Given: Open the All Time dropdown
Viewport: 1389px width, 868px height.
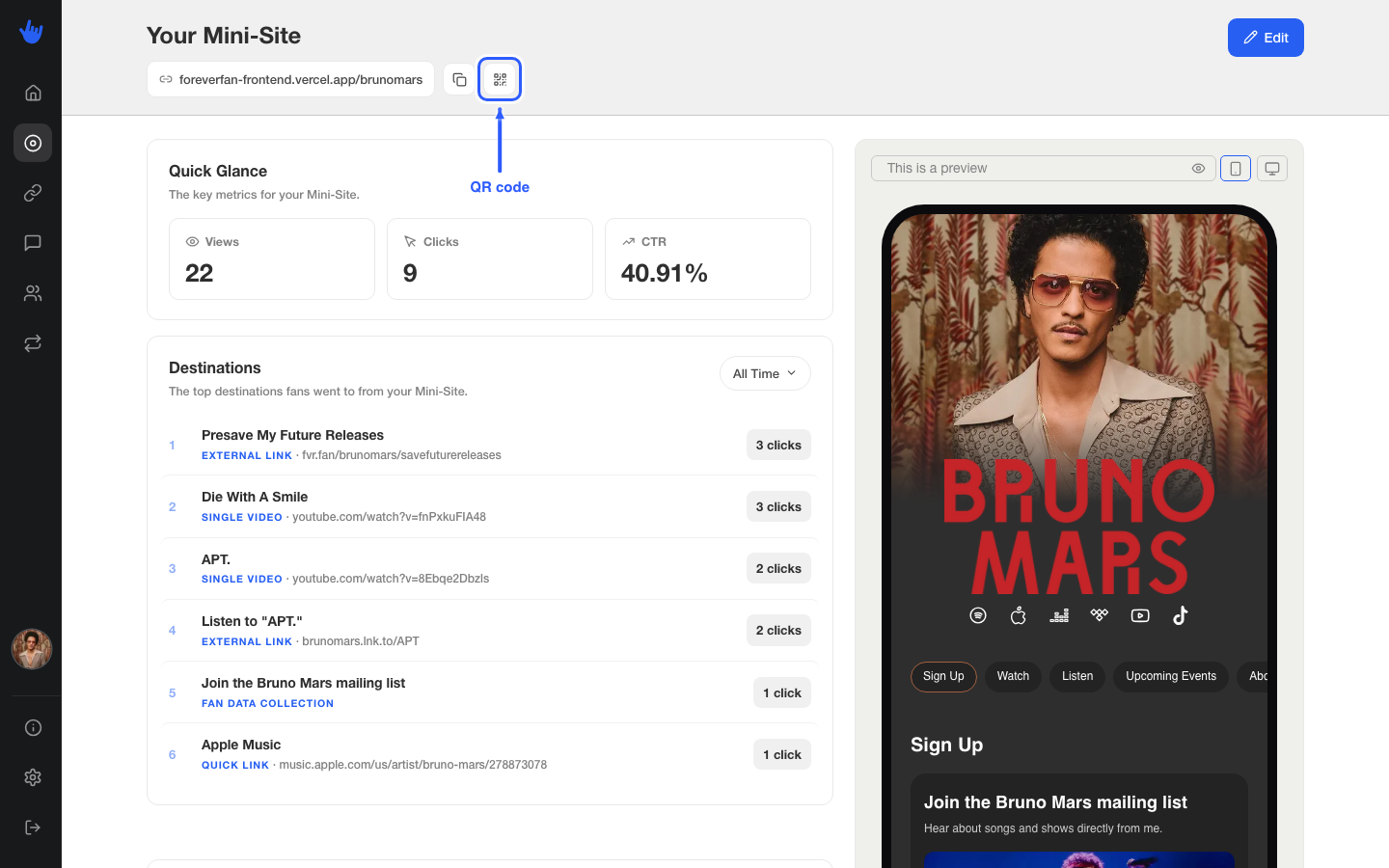Looking at the screenshot, I should [765, 373].
